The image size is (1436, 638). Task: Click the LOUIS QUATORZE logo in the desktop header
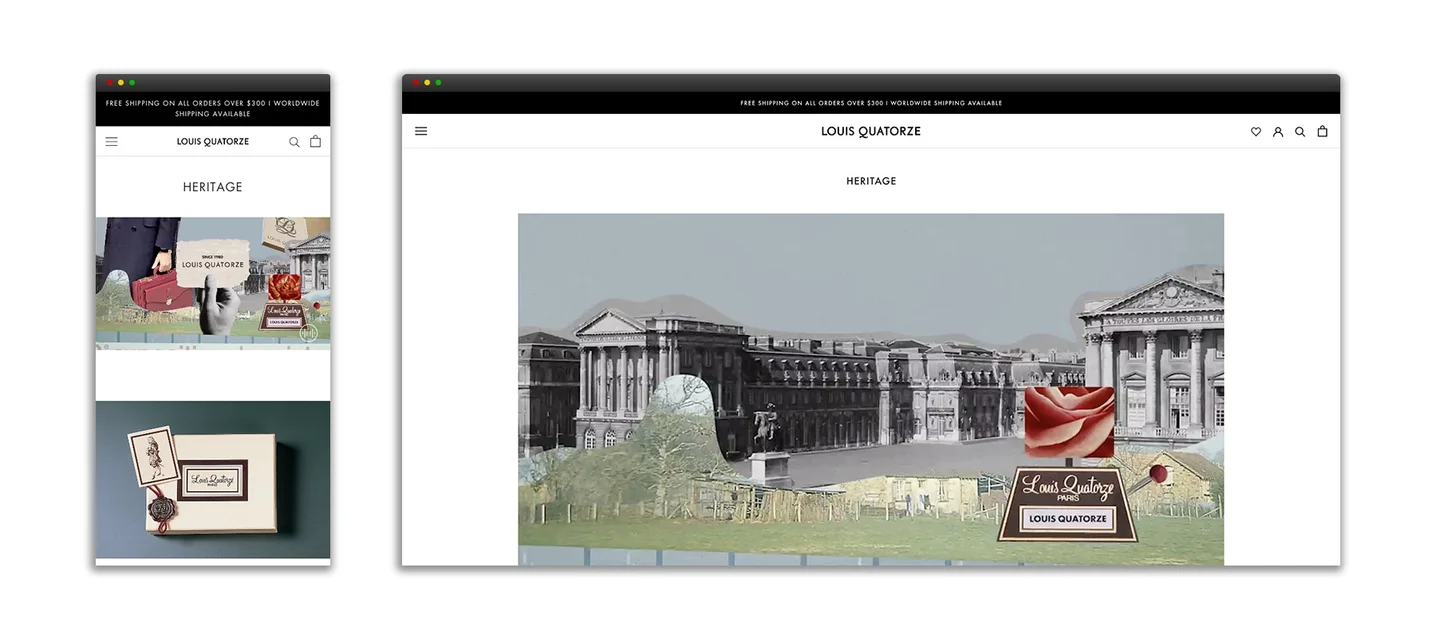coord(870,131)
